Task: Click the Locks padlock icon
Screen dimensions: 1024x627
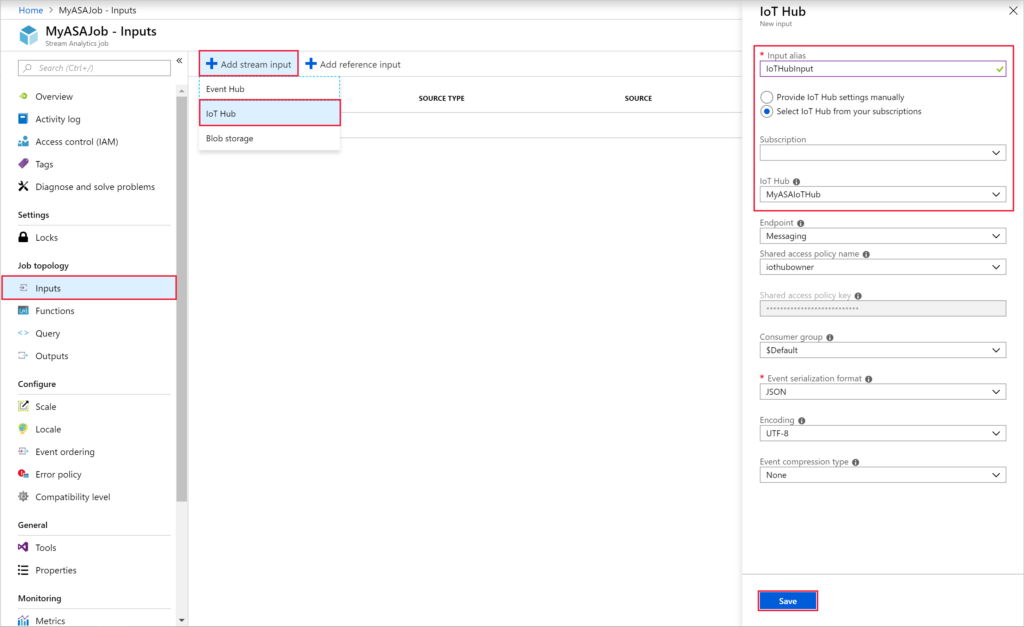Action: 24,237
